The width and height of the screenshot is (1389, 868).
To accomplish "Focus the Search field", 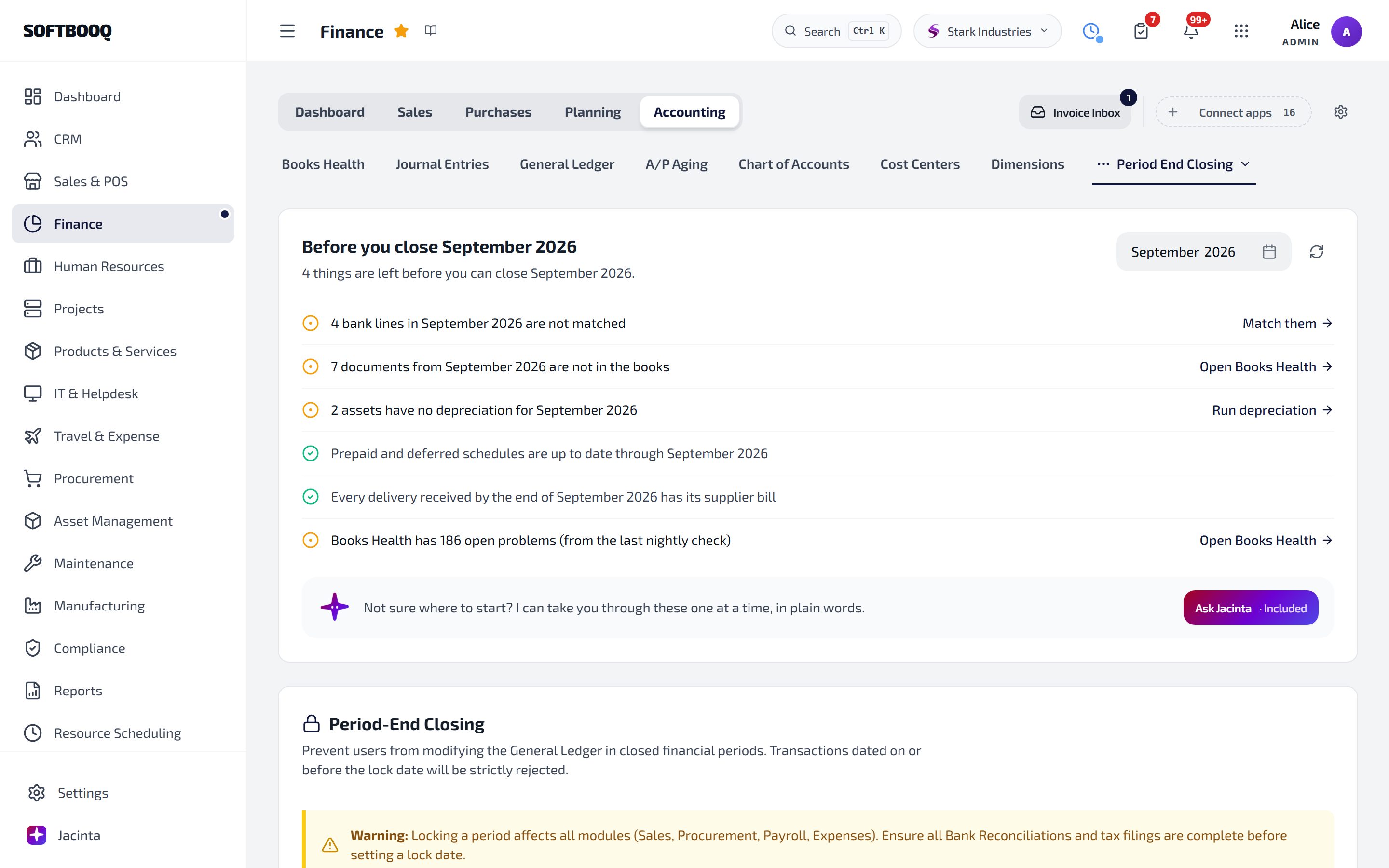I will tap(836, 31).
